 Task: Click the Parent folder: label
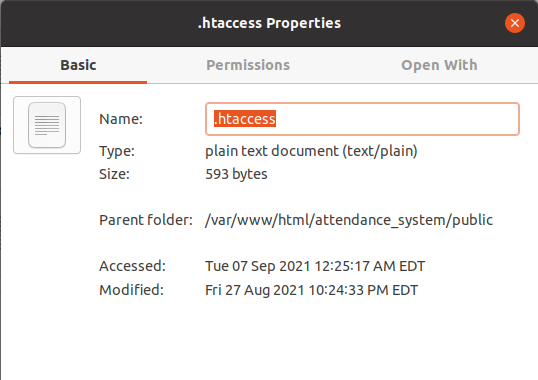(146, 220)
